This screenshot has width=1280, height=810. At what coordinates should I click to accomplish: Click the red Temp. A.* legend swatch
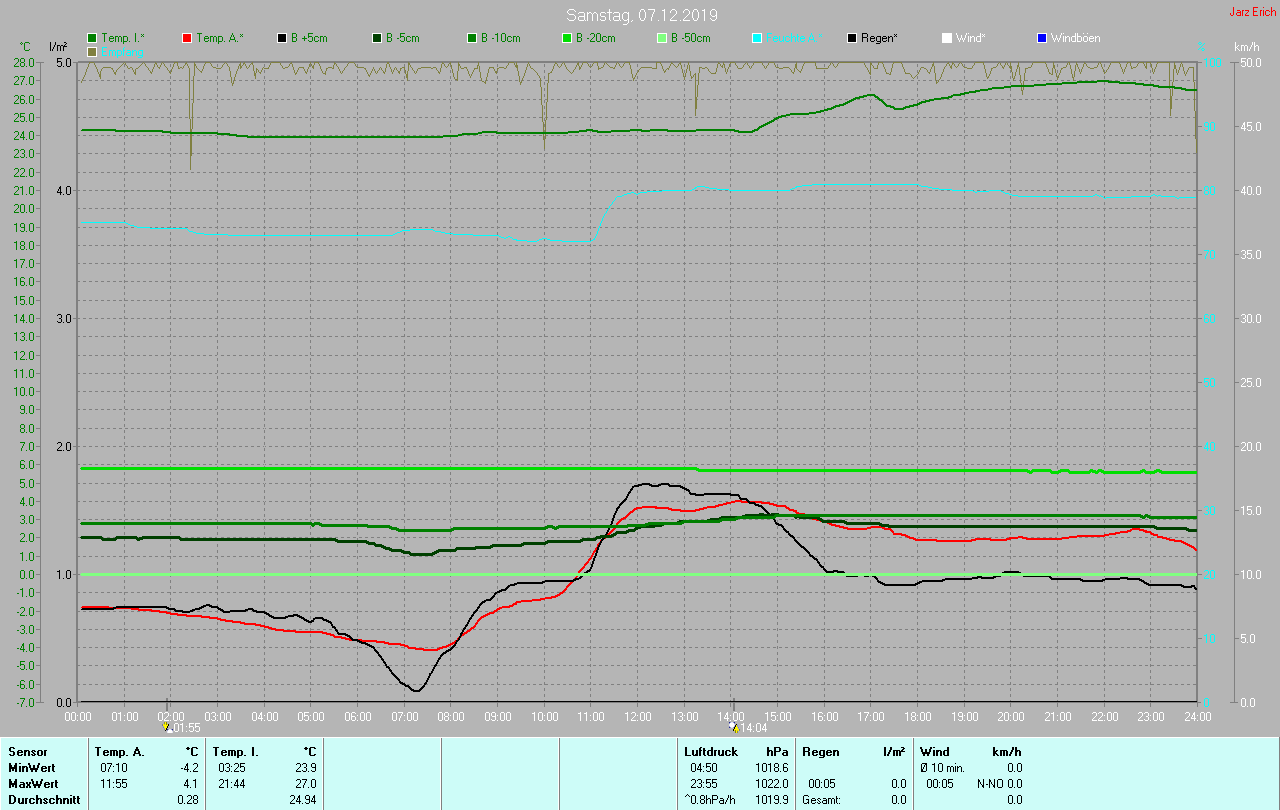tap(187, 38)
